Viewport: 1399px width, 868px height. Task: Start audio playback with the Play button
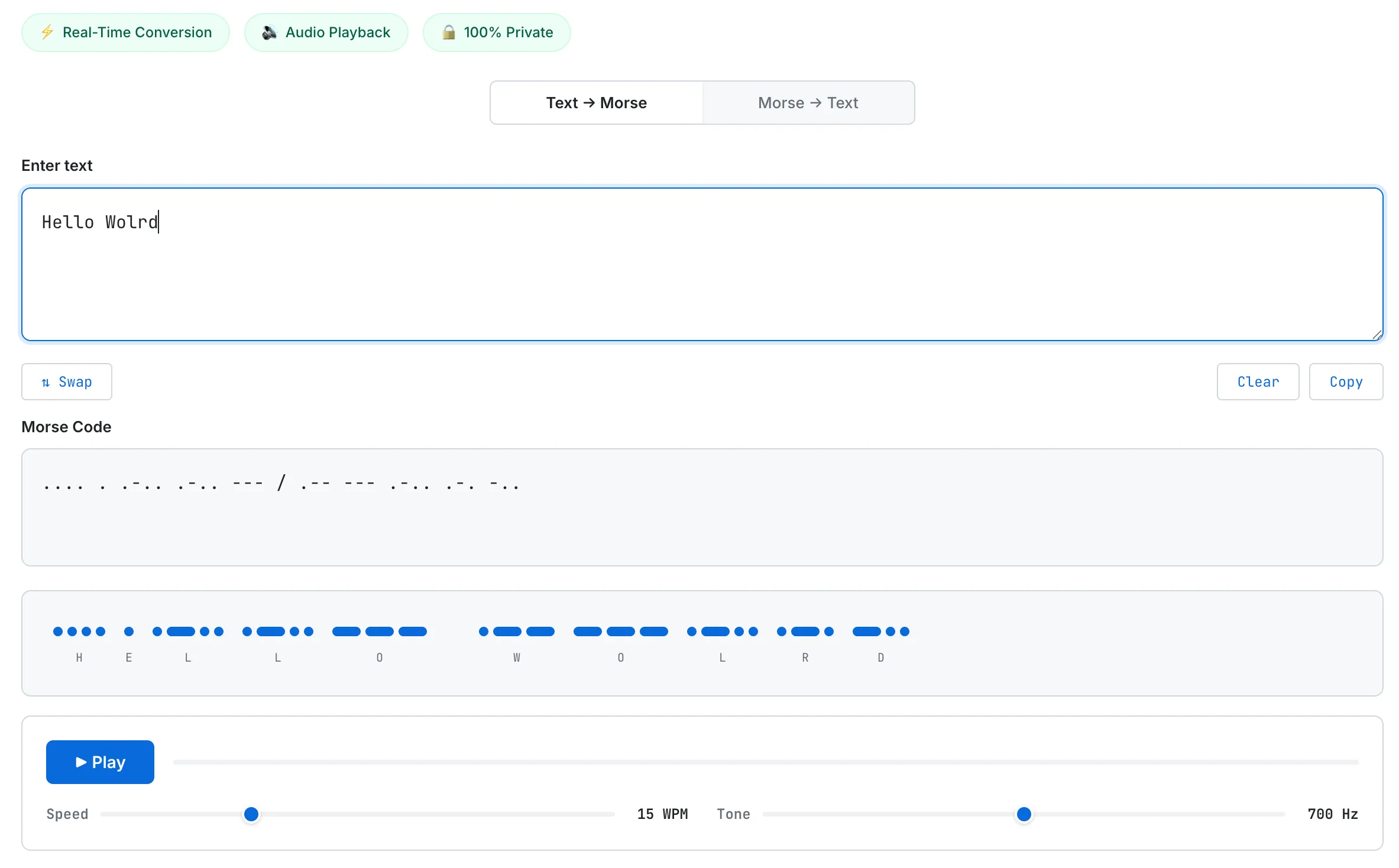click(x=99, y=762)
